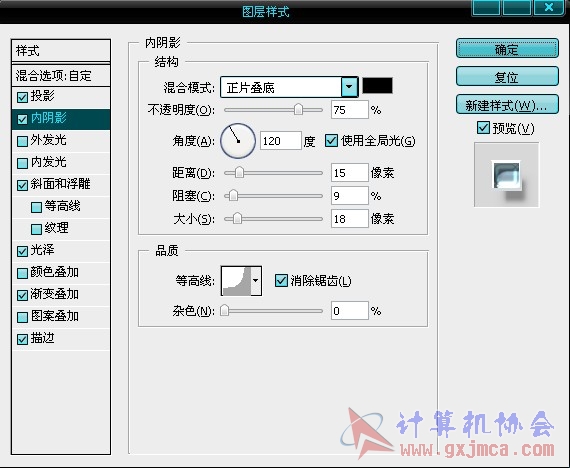Click the 确定 OK button
Screen dimensions: 570x468
(x=507, y=49)
